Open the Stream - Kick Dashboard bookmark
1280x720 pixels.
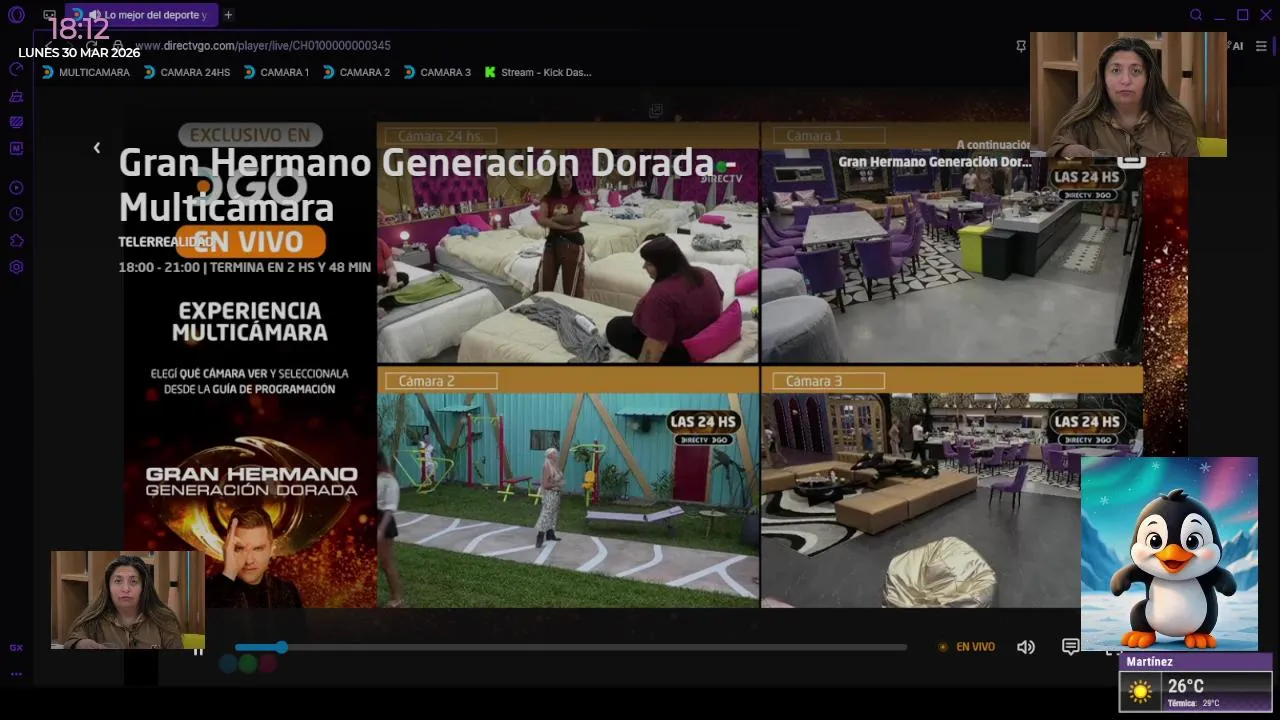click(x=538, y=72)
